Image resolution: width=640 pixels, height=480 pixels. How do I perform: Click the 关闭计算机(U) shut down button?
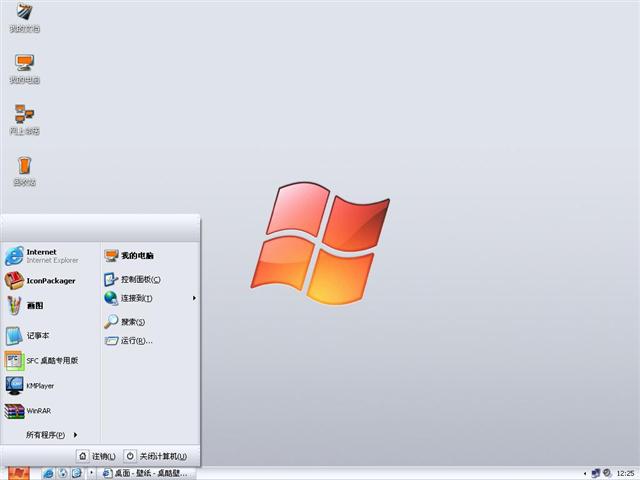point(156,456)
